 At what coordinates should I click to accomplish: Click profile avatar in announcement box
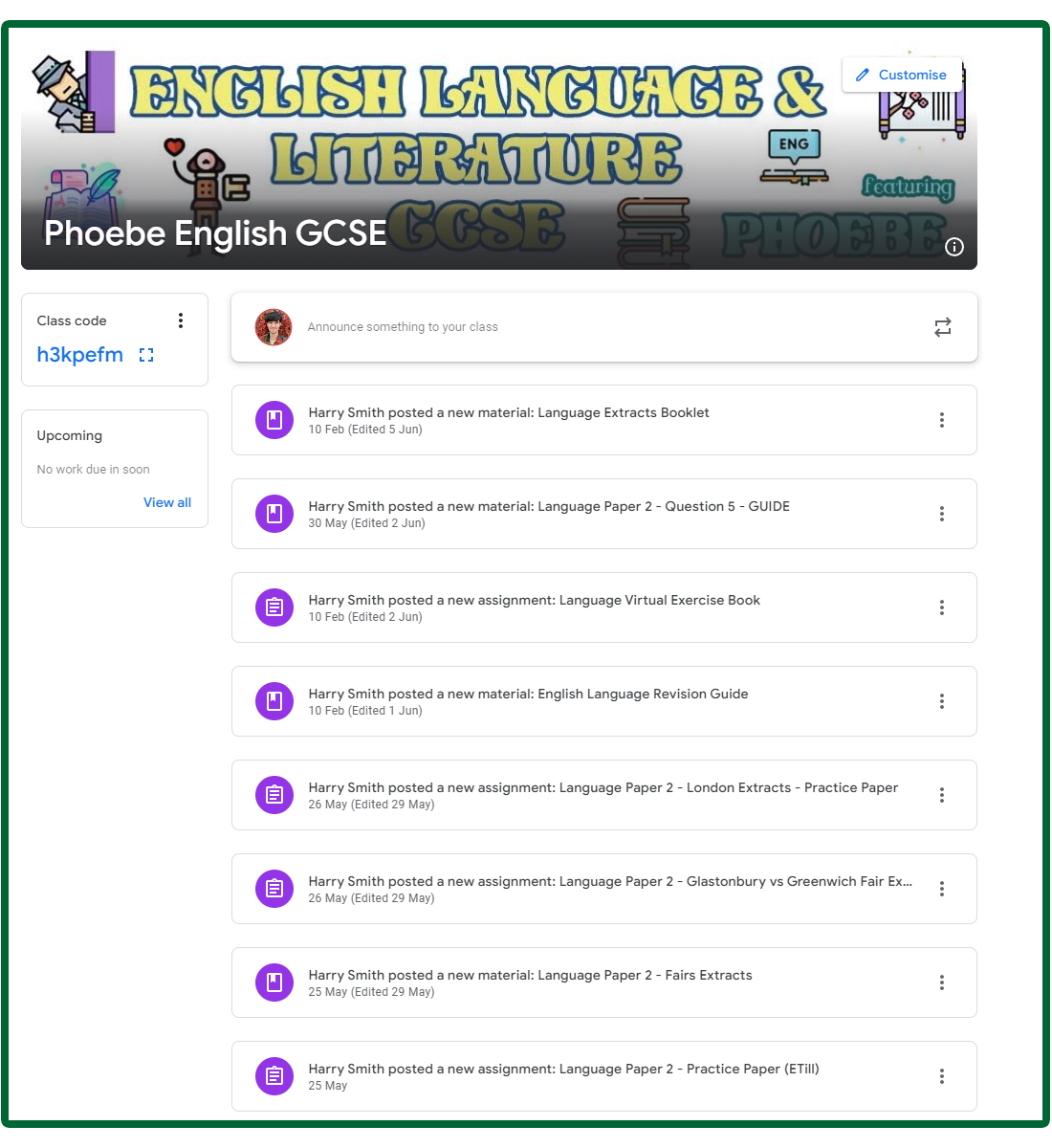pos(274,327)
